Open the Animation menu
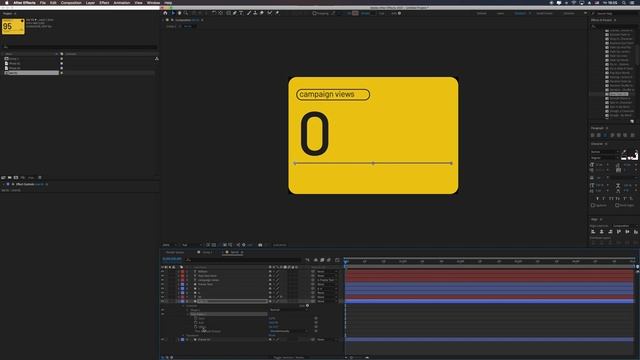Viewport: 640px width, 360px height. [x=121, y=2]
